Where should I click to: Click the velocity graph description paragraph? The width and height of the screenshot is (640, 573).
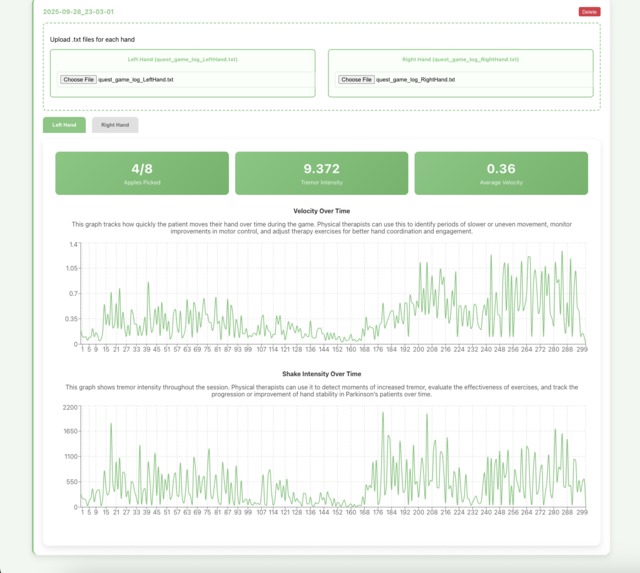click(322, 228)
